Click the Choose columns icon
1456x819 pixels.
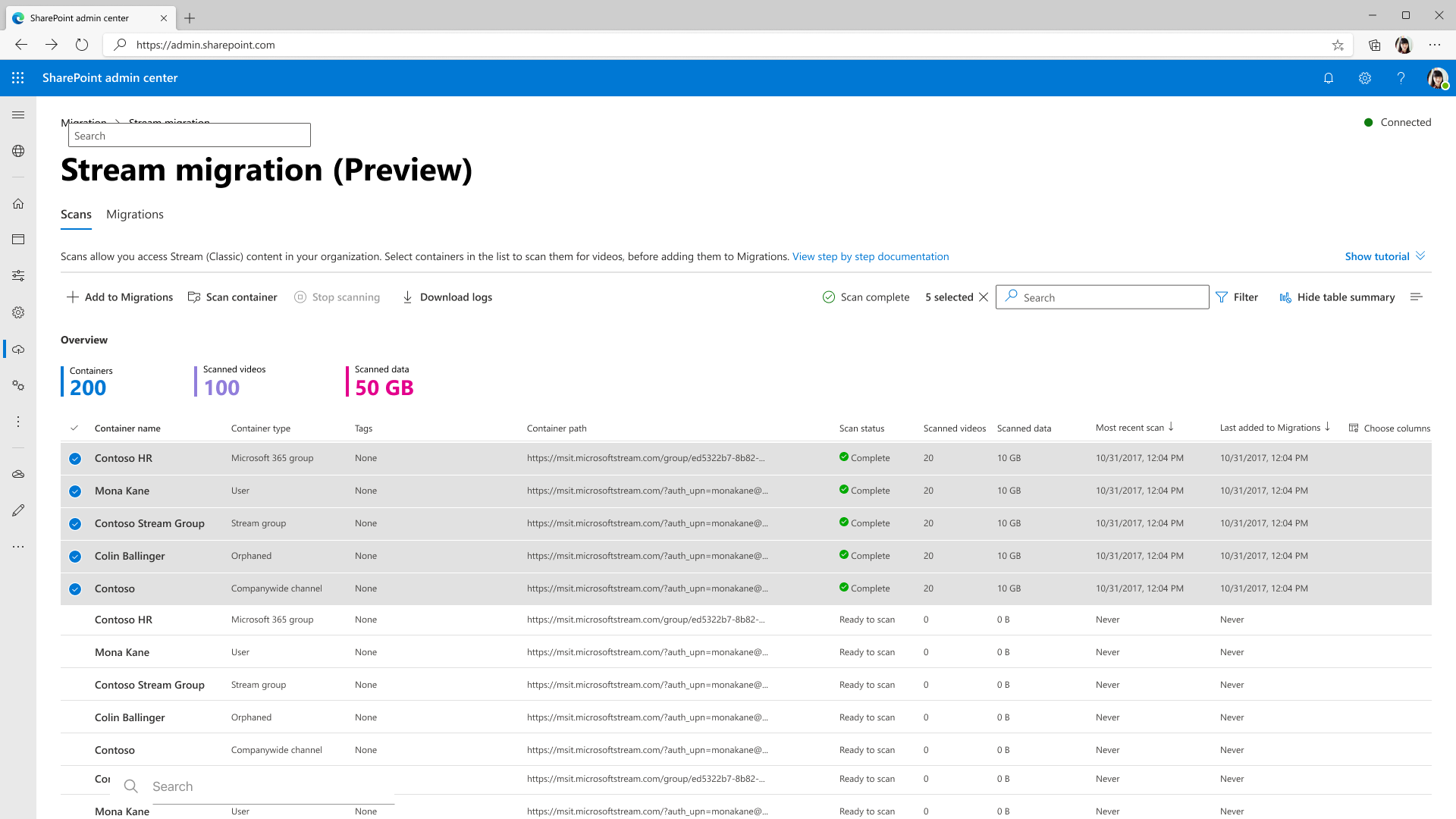pos(1353,428)
